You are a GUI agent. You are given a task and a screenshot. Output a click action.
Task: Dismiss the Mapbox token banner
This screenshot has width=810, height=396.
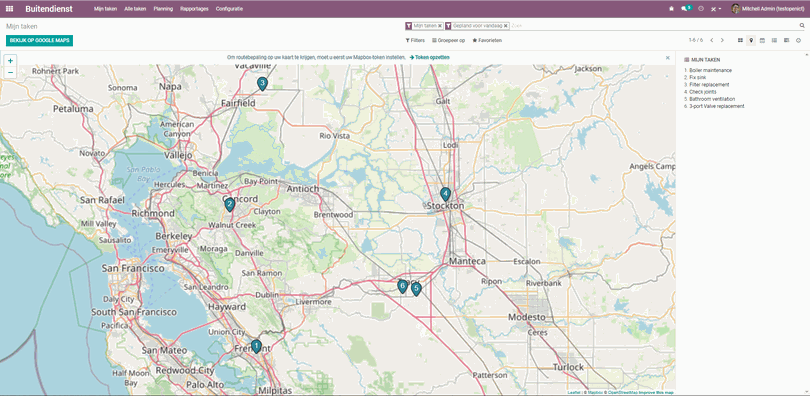(x=667, y=58)
